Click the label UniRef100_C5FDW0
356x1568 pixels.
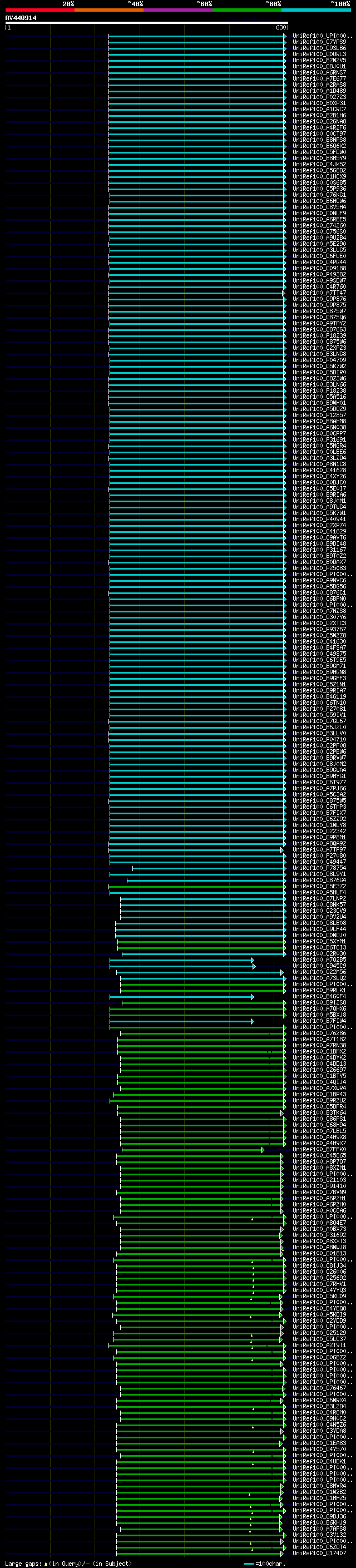pos(319,151)
